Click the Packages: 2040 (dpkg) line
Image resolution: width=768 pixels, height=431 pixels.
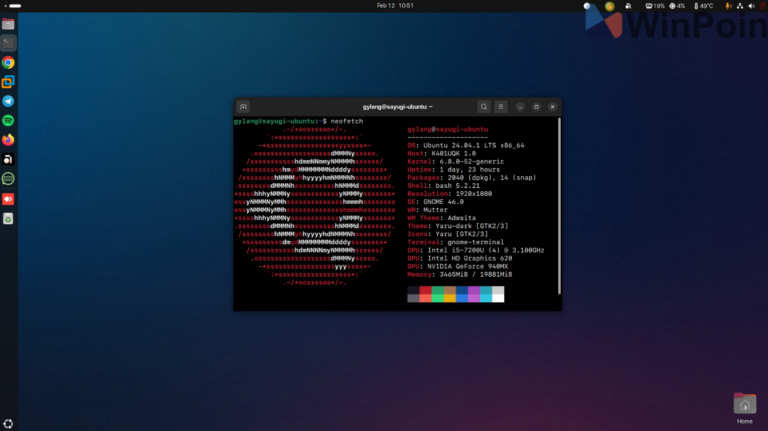point(472,178)
